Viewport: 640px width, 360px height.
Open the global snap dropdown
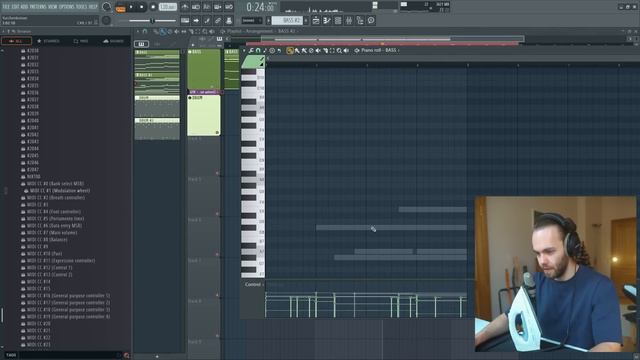[x=252, y=20]
